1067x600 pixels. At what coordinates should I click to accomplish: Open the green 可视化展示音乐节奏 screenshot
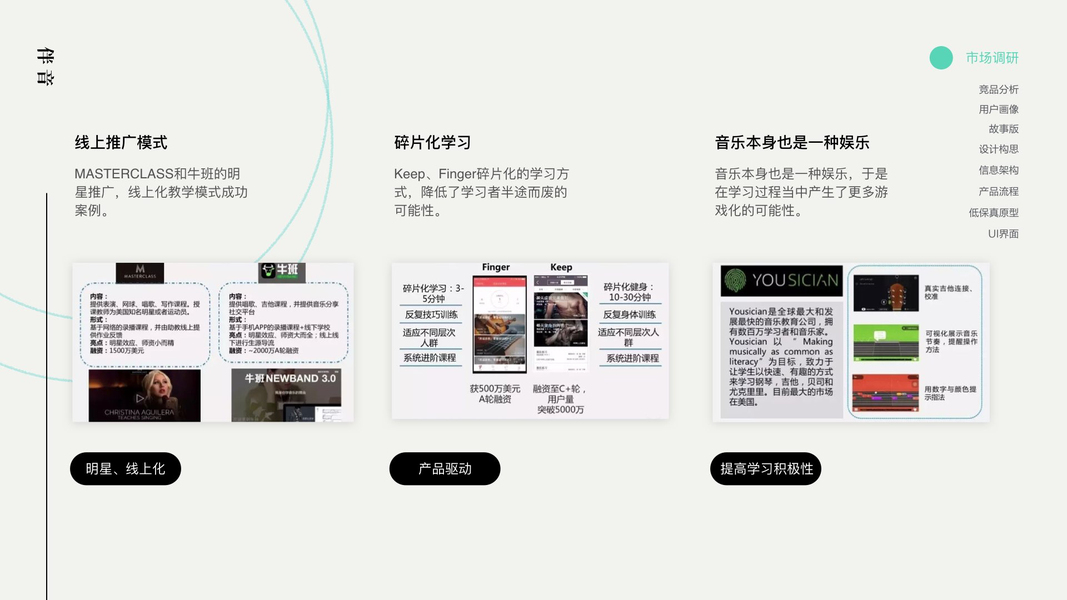pyautogui.click(x=885, y=342)
